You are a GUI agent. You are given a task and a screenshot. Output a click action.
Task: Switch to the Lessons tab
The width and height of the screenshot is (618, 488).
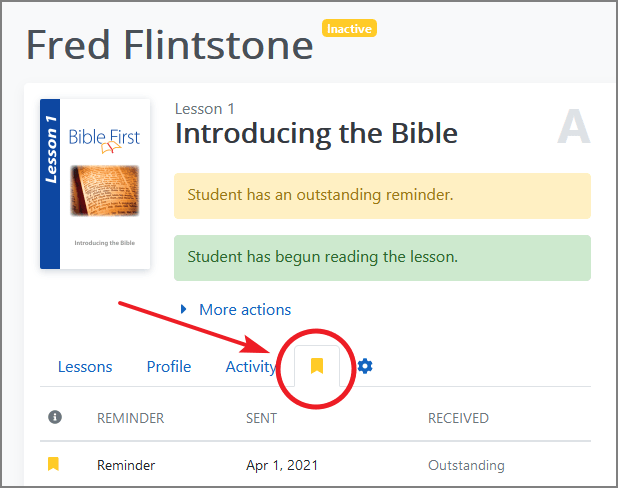click(85, 367)
